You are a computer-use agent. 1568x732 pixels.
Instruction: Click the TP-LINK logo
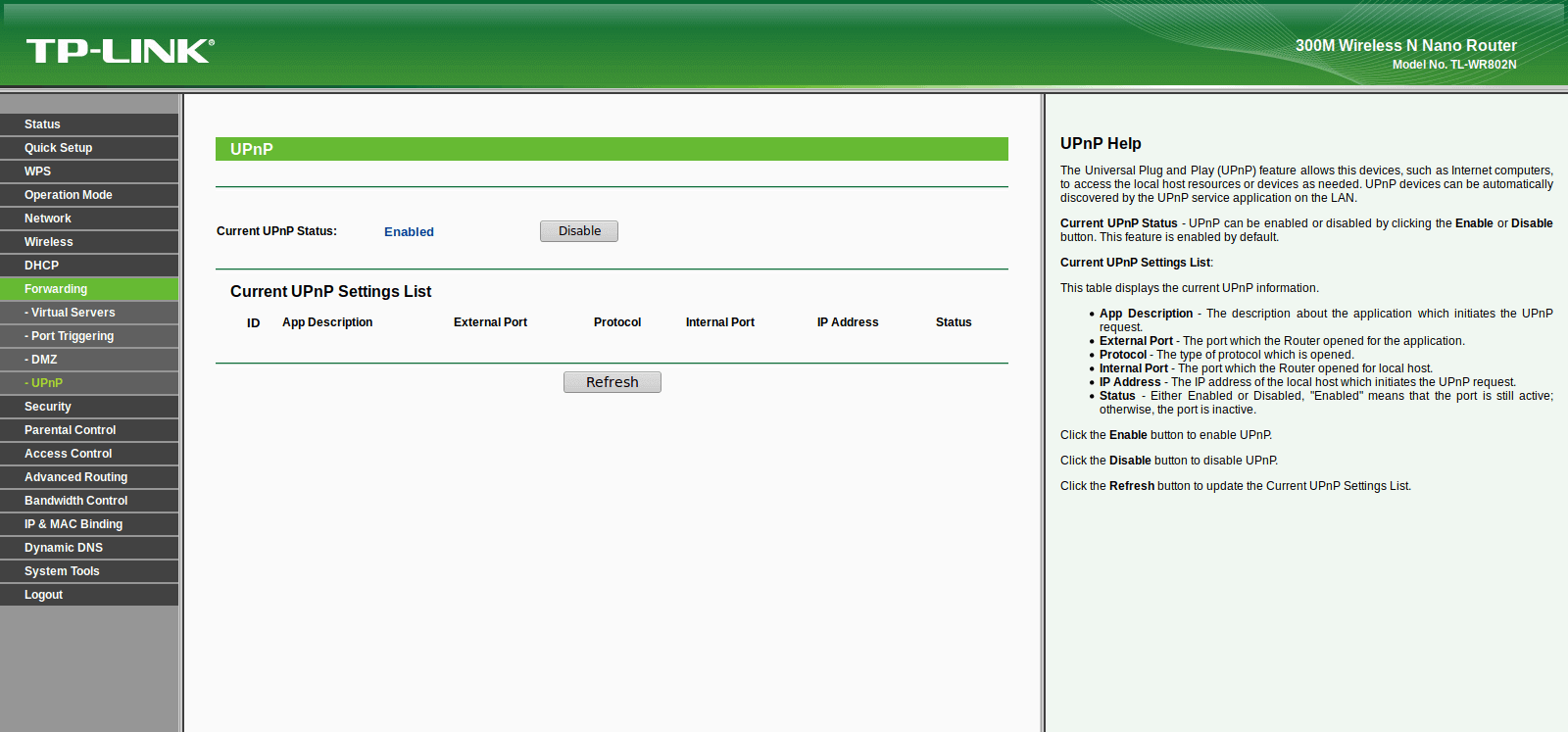click(x=121, y=51)
